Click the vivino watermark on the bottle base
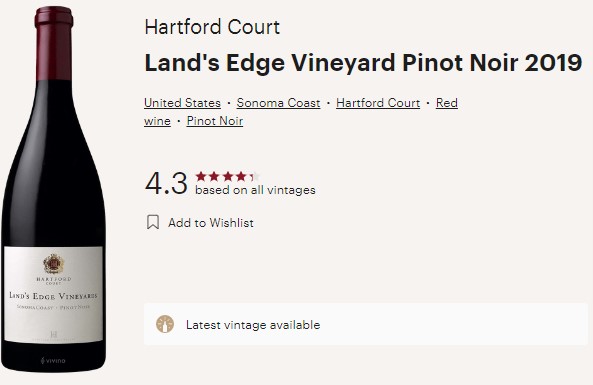 [x=53, y=360]
